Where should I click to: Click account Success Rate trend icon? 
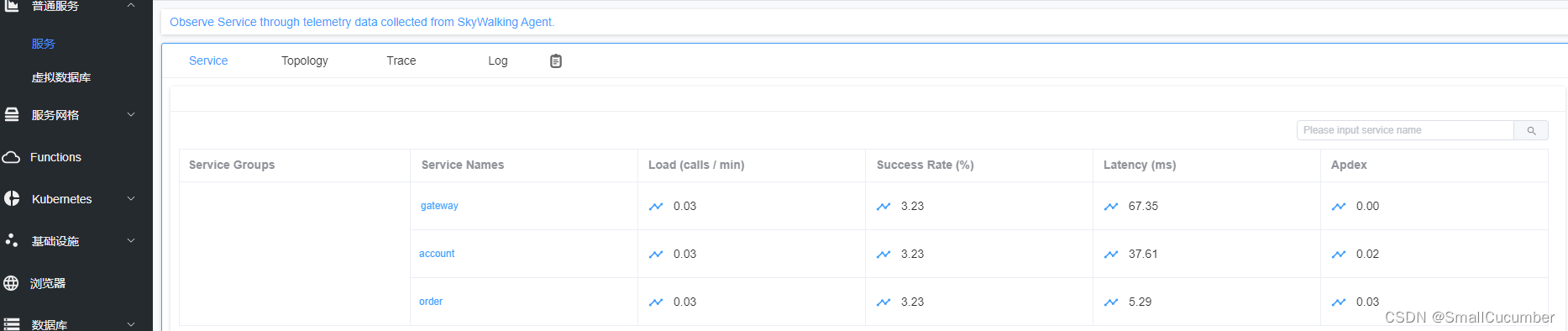884,254
